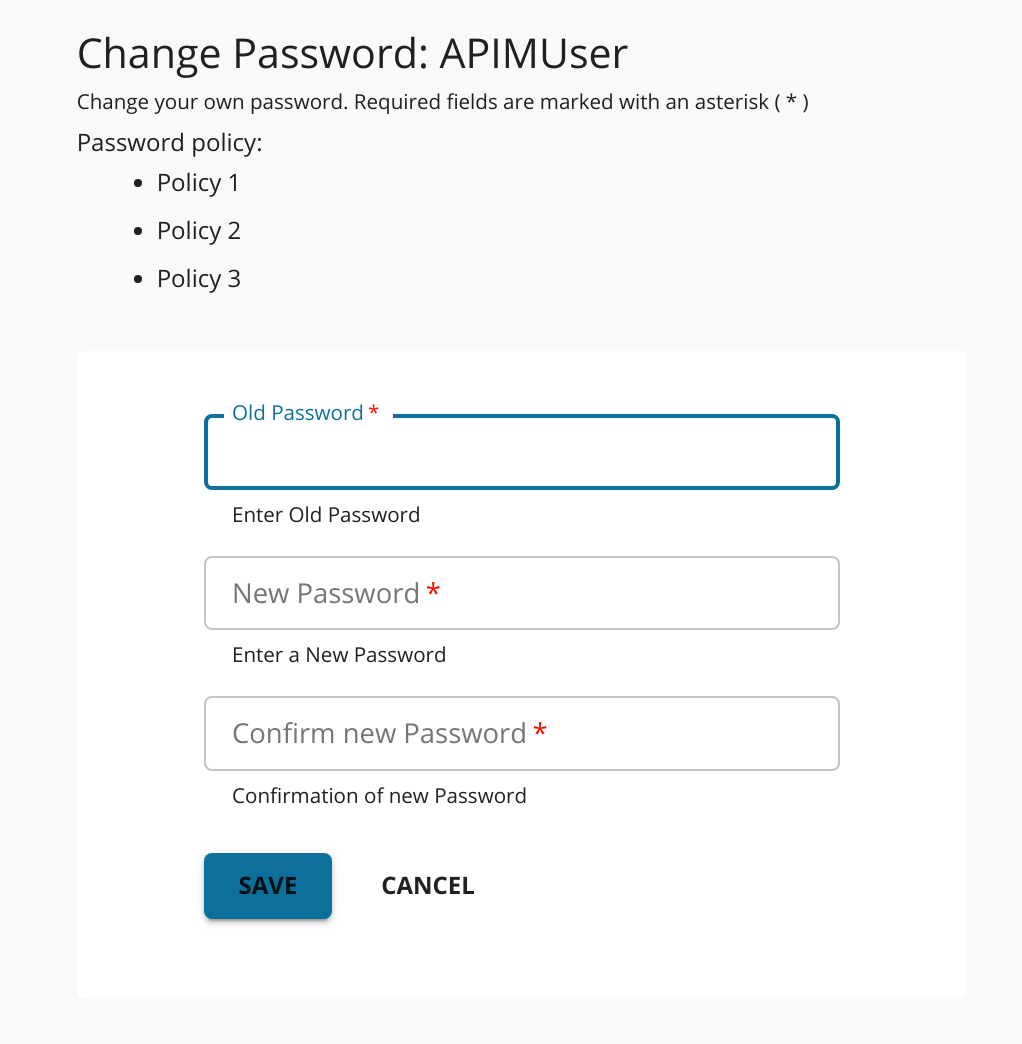Screen dimensions: 1022x1044
Task: Click the Enter Old Password helper text
Action: 325,514
